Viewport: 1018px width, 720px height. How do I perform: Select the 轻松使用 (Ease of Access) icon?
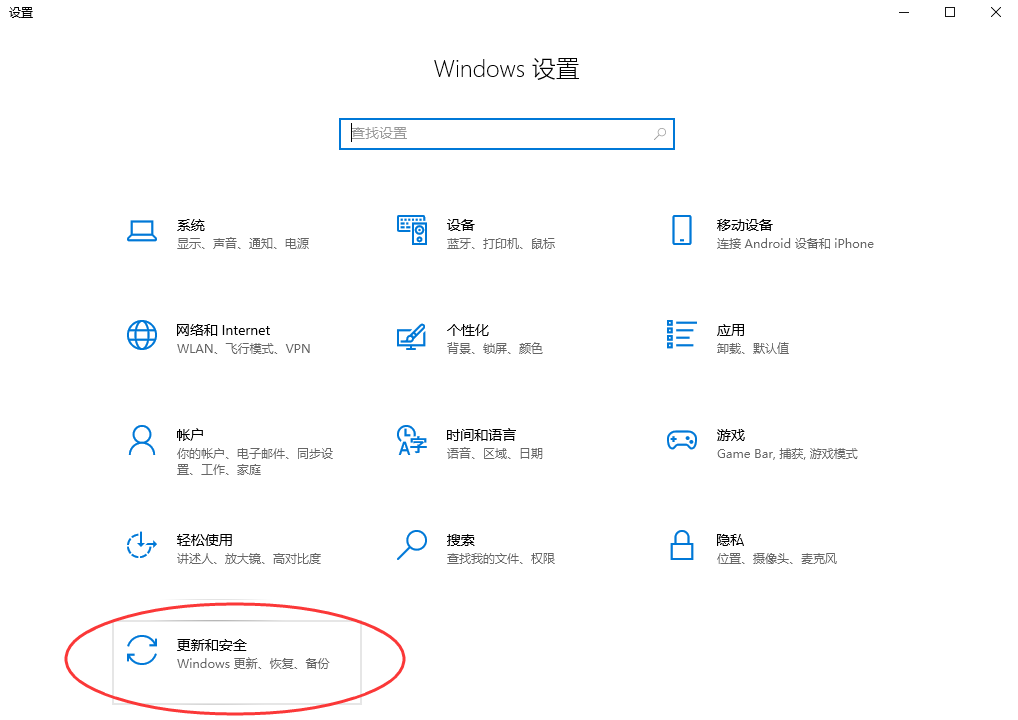click(x=142, y=546)
